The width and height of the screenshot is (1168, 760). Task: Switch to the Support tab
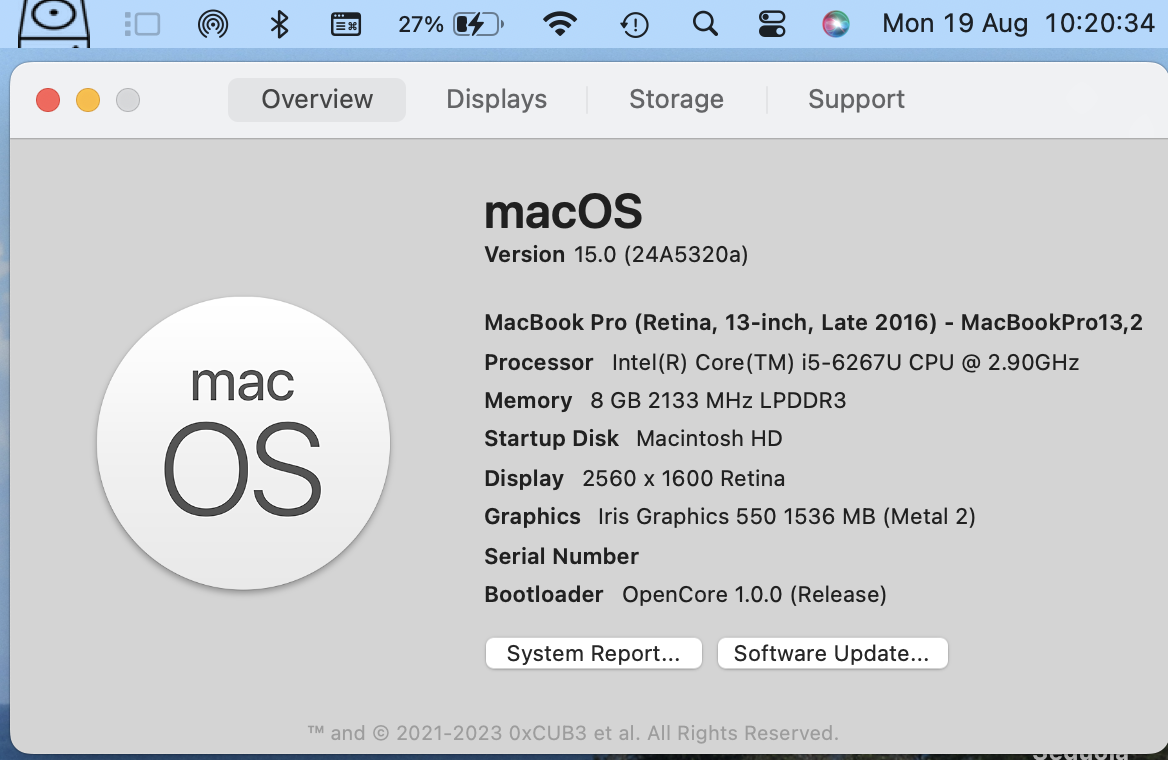point(856,99)
